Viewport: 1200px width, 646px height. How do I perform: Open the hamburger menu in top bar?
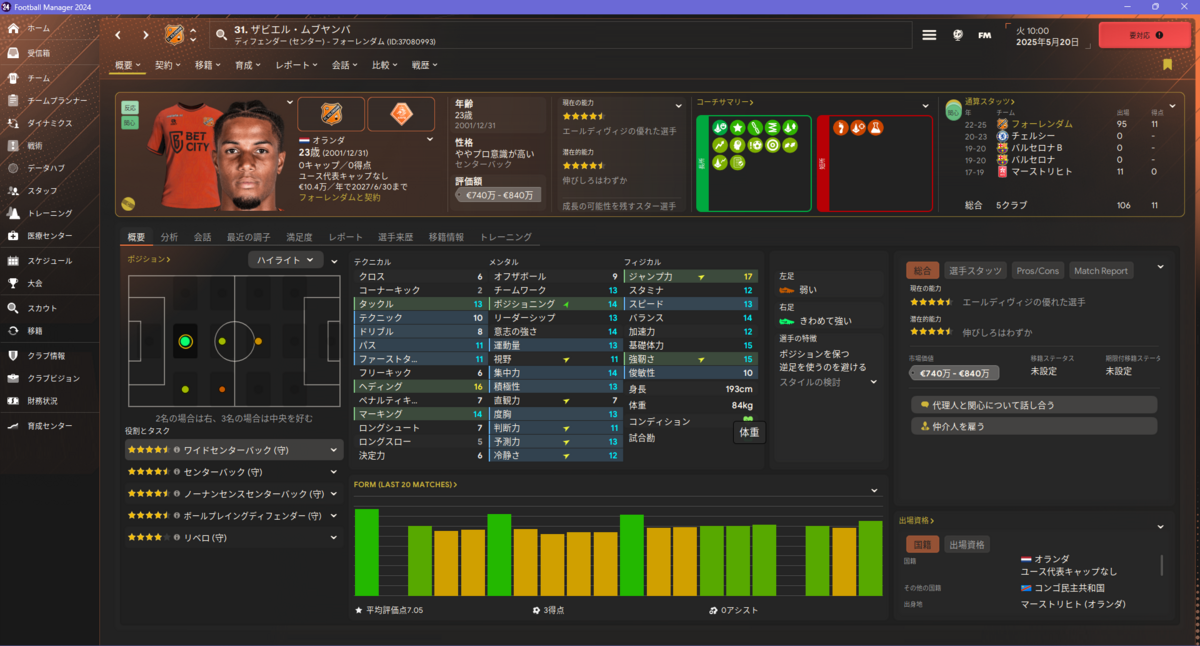(x=929, y=35)
